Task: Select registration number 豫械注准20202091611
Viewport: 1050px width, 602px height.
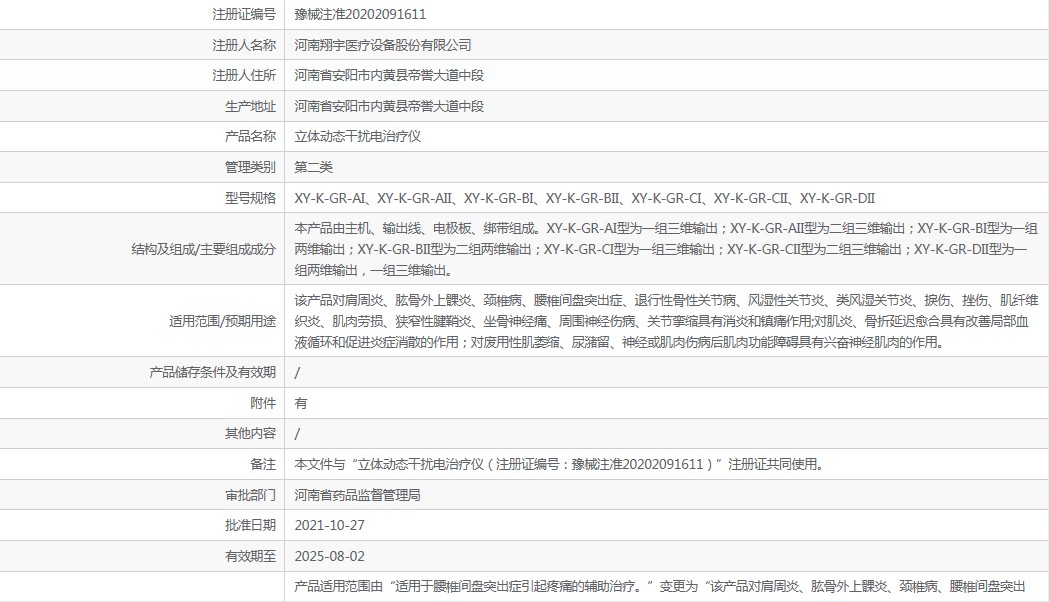Action: (x=360, y=14)
